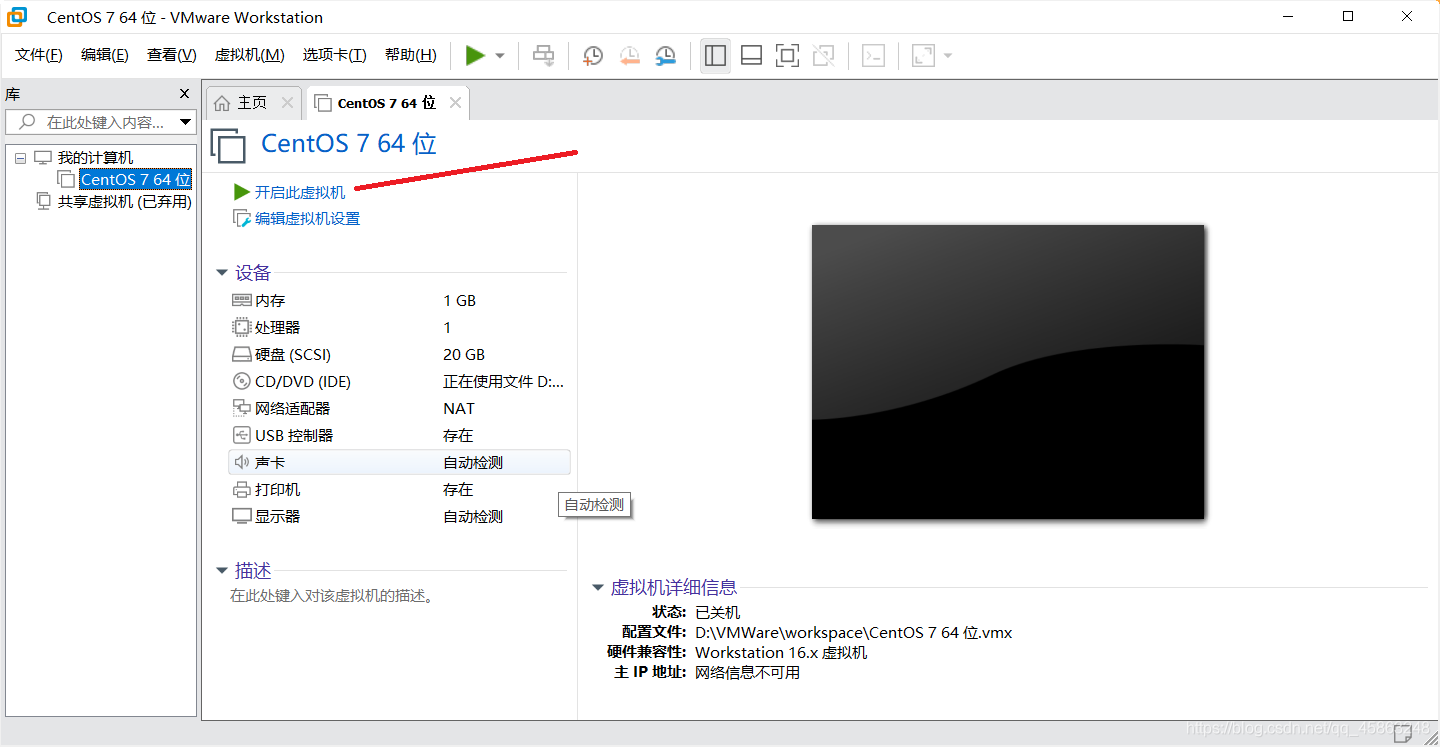
Task: Toggle the thumbnail bar view icon
Action: click(x=751, y=56)
